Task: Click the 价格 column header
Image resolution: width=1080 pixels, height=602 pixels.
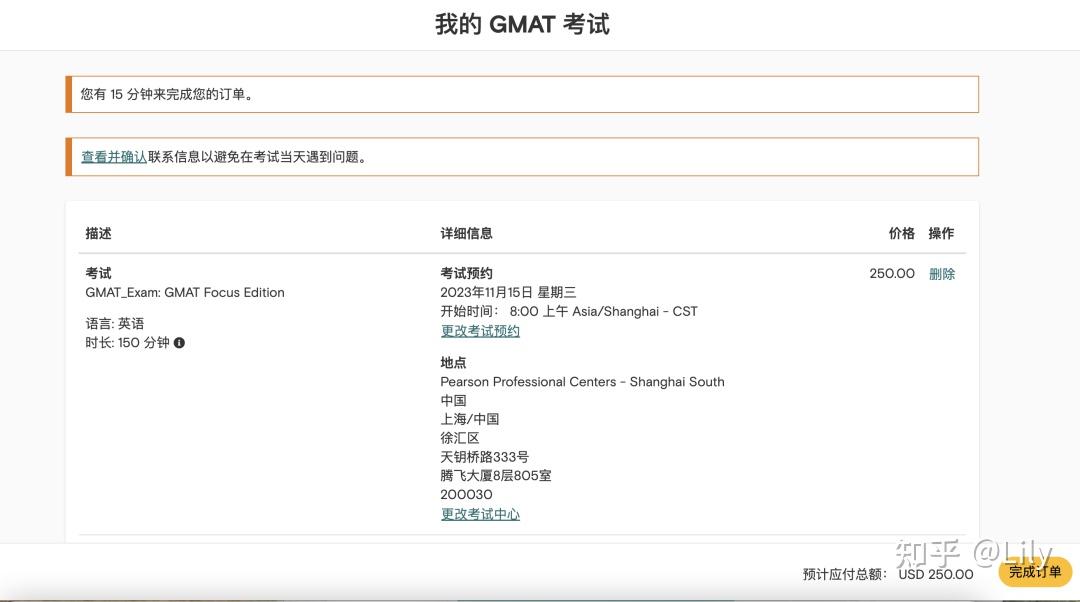Action: coord(901,233)
